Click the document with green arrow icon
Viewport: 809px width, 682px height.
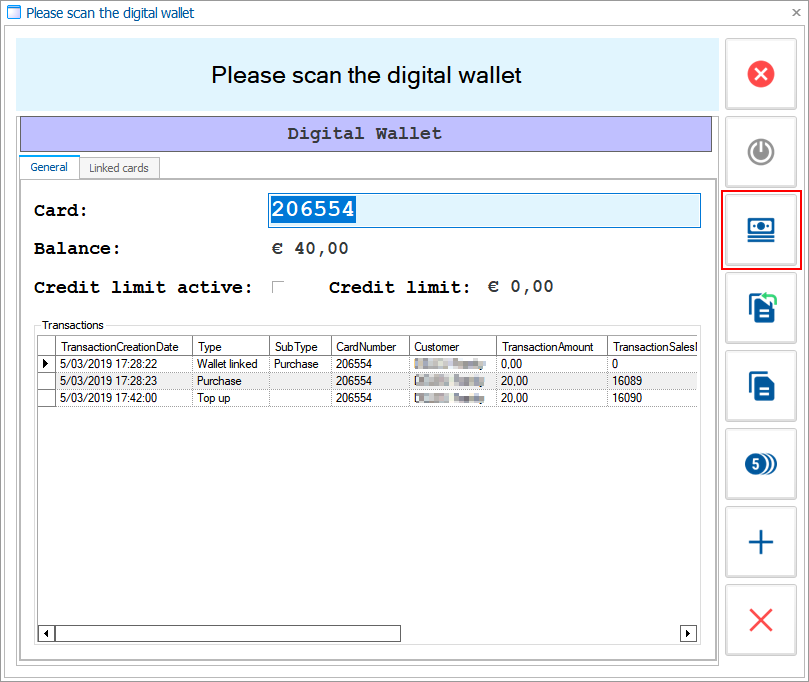[x=760, y=308]
